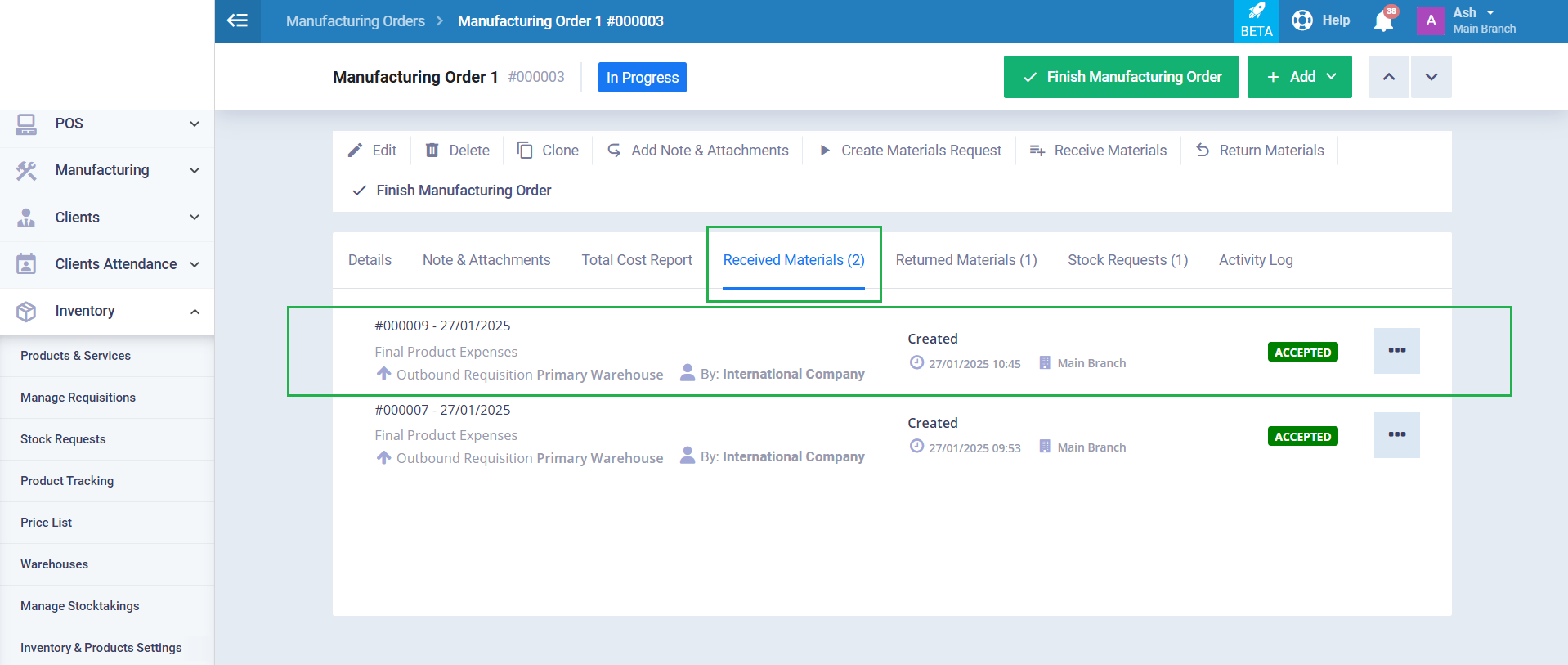The width and height of the screenshot is (1568, 665).
Task: Click the BETA rocket icon
Action: pyautogui.click(x=1256, y=11)
